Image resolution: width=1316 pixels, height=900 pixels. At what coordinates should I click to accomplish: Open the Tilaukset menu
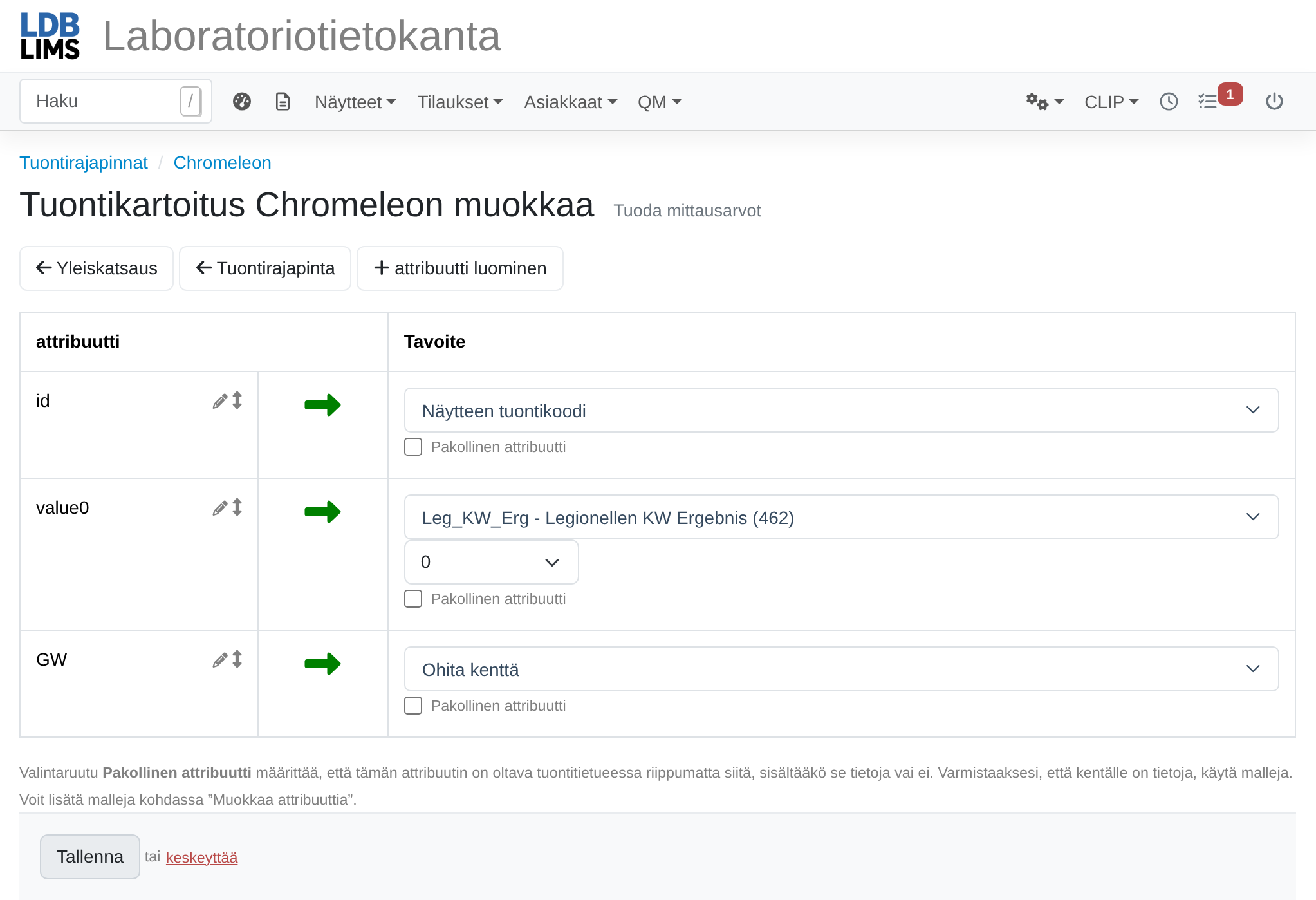460,102
